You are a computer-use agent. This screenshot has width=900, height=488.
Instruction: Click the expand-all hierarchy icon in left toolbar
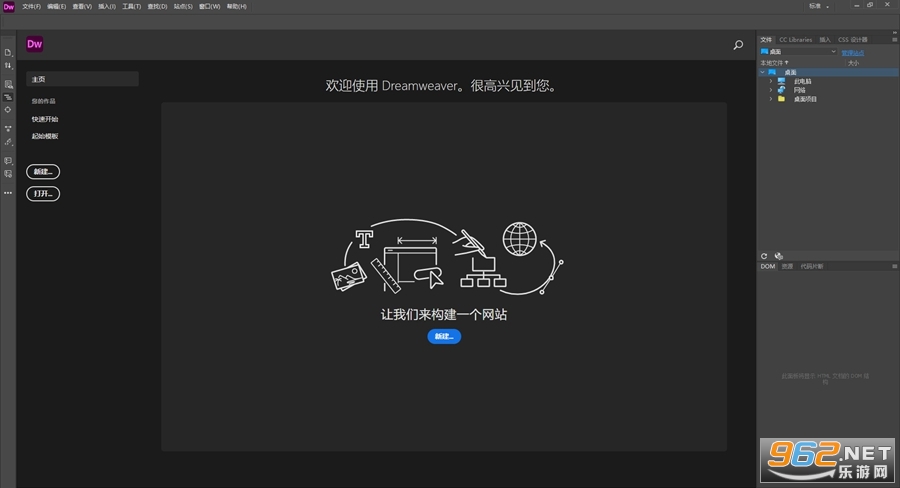[x=8, y=129]
